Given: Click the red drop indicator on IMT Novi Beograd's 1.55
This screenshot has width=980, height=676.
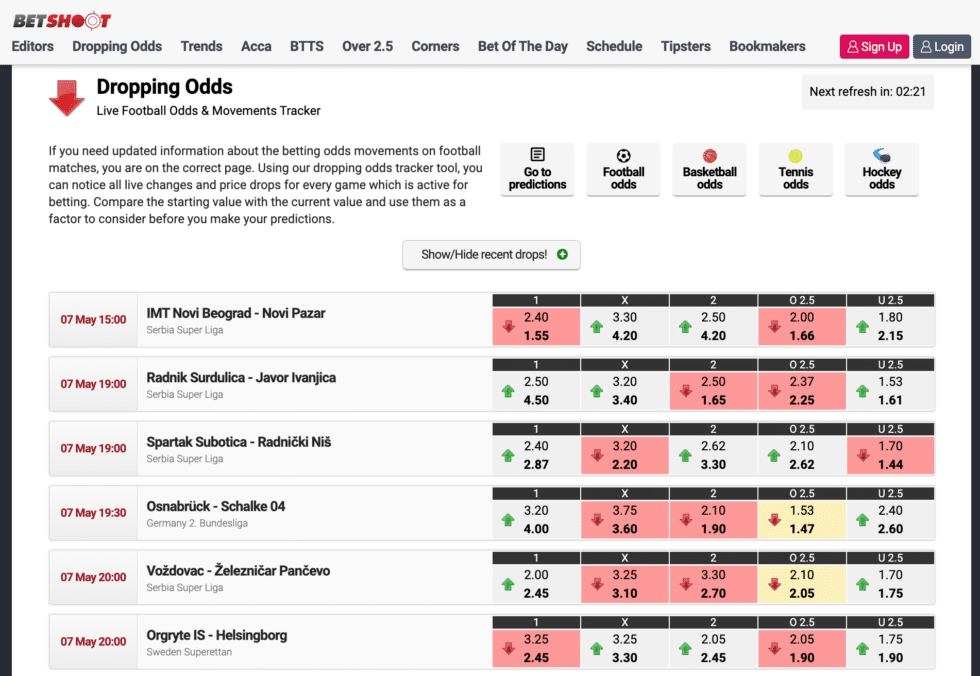Looking at the screenshot, I should tap(507, 327).
